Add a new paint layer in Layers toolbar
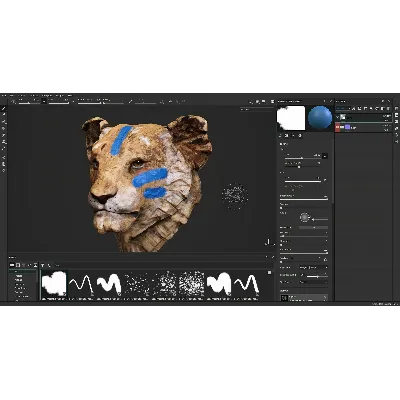 366,109
